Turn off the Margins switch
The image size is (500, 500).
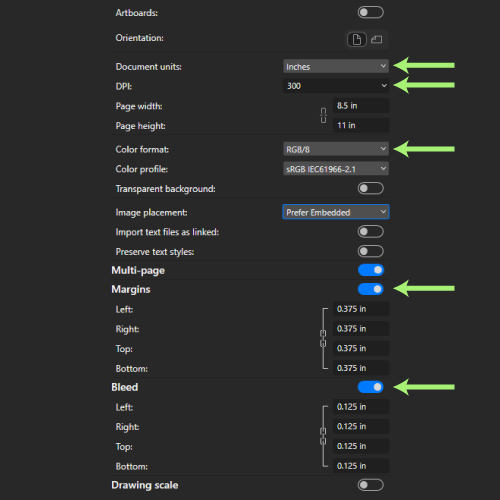[371, 289]
